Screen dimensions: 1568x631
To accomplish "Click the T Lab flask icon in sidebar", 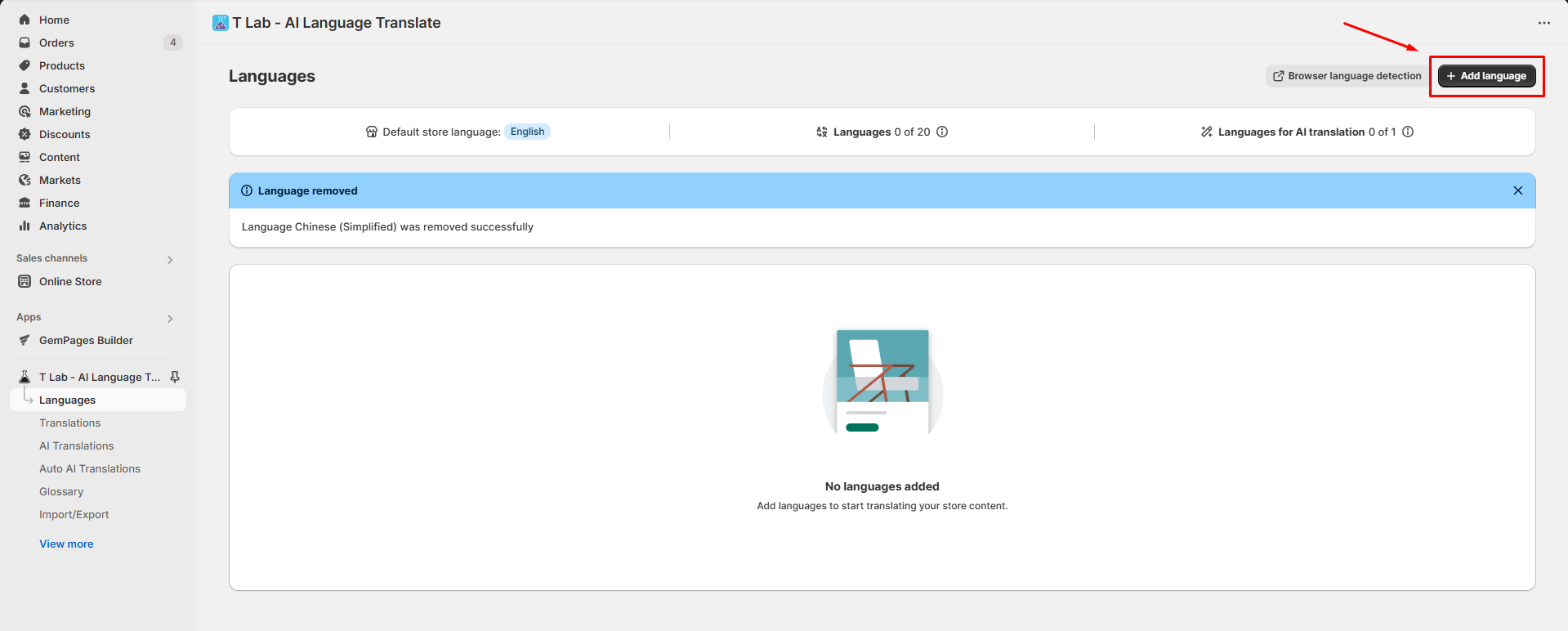I will pyautogui.click(x=25, y=377).
